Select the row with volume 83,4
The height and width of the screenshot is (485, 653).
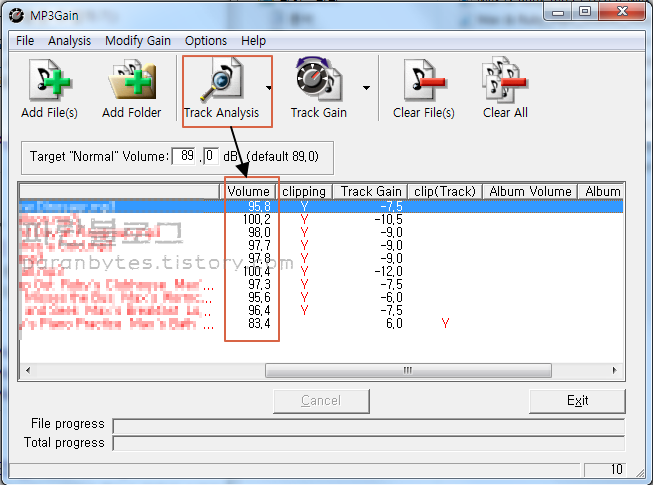321,323
